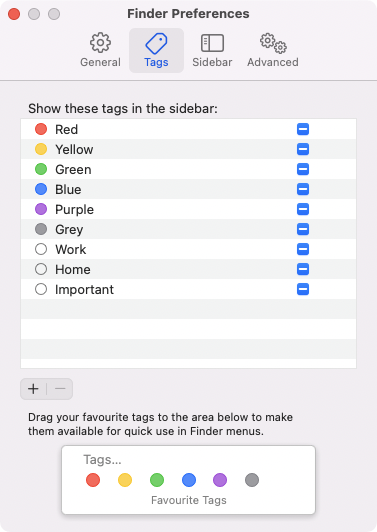Select the Important tag row label
The width and height of the screenshot is (377, 532).
pyautogui.click(x=84, y=289)
